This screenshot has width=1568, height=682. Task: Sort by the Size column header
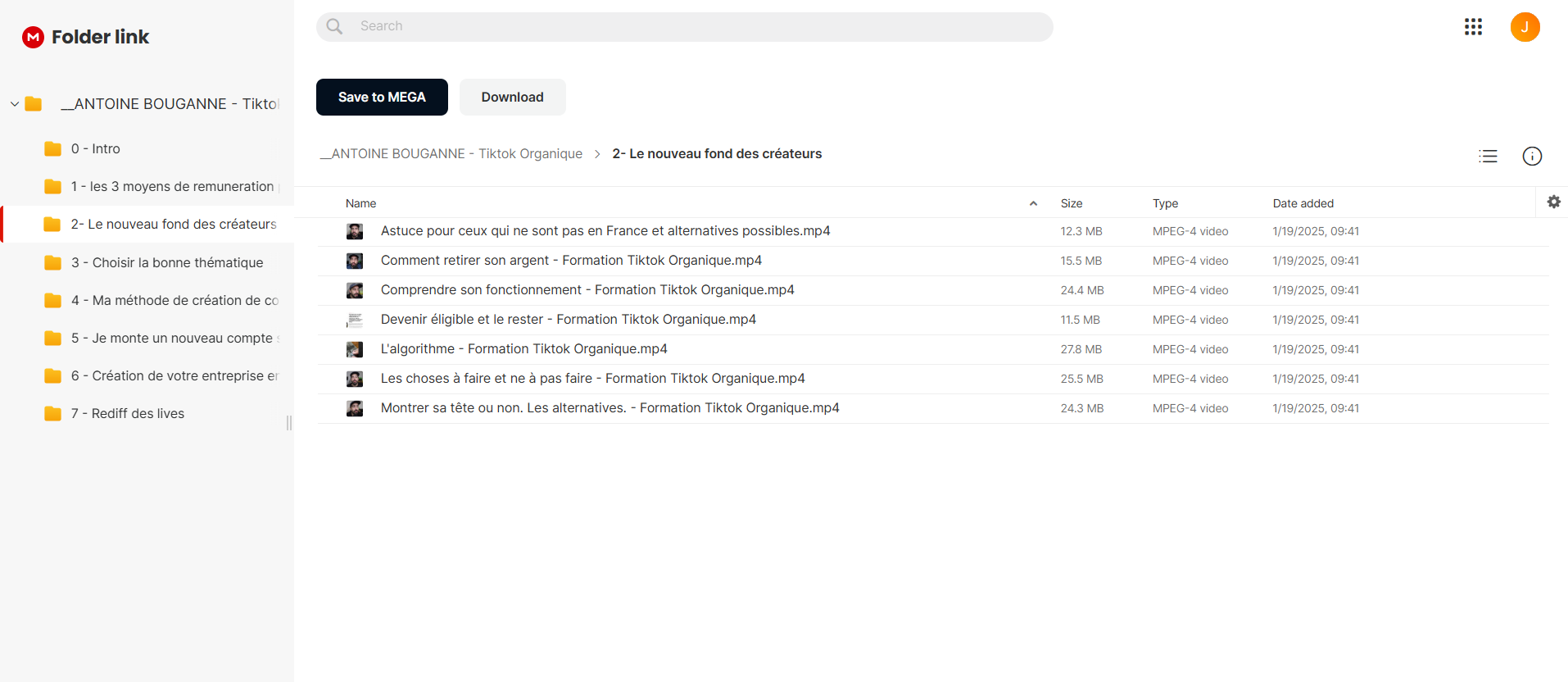[1072, 203]
